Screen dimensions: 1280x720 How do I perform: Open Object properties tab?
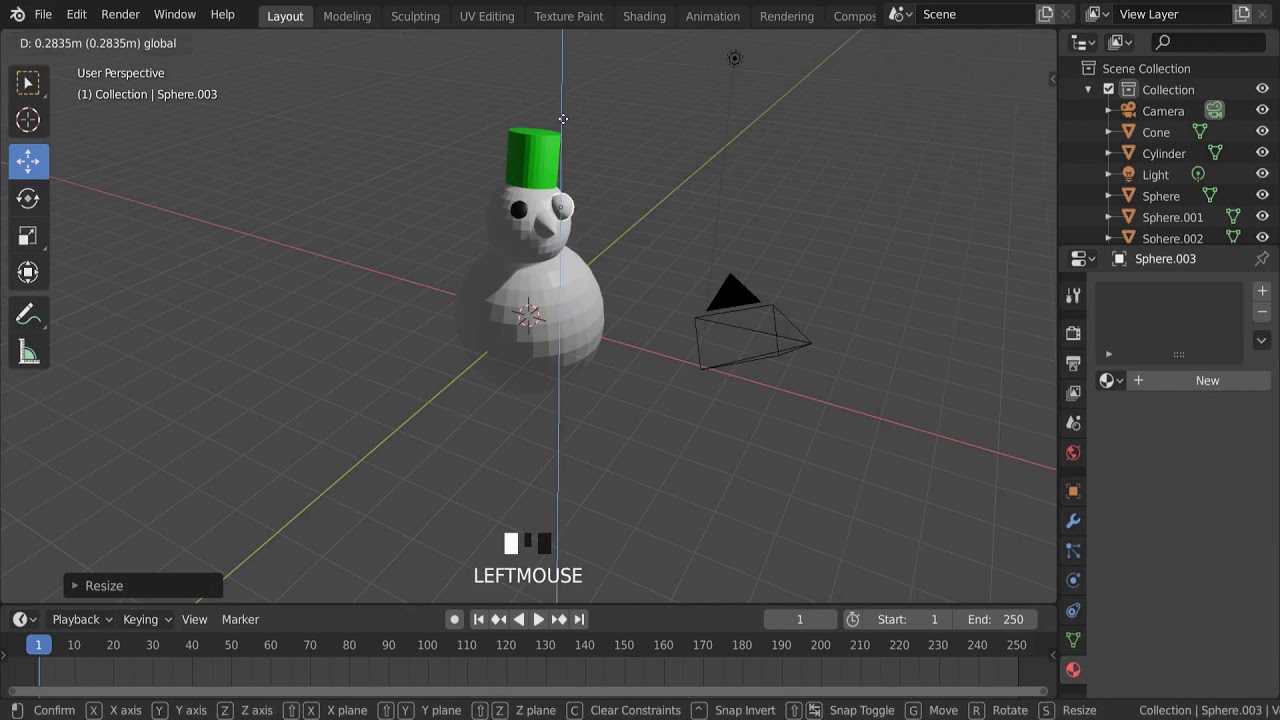pos(1073,491)
